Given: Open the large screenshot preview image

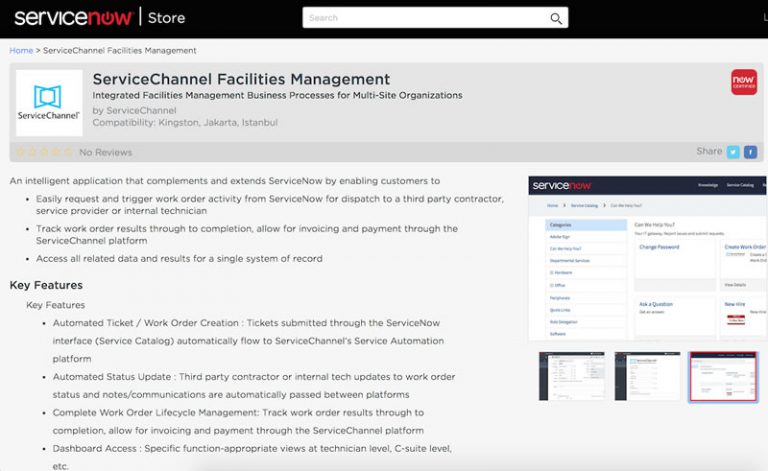Looking at the screenshot, I should click(x=648, y=258).
